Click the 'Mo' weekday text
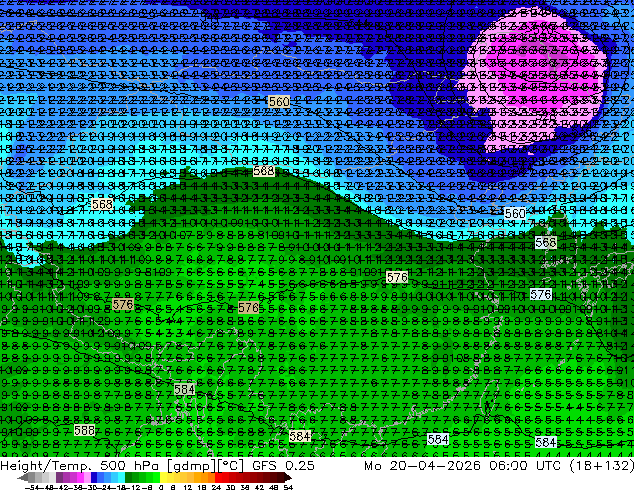 tap(372, 465)
